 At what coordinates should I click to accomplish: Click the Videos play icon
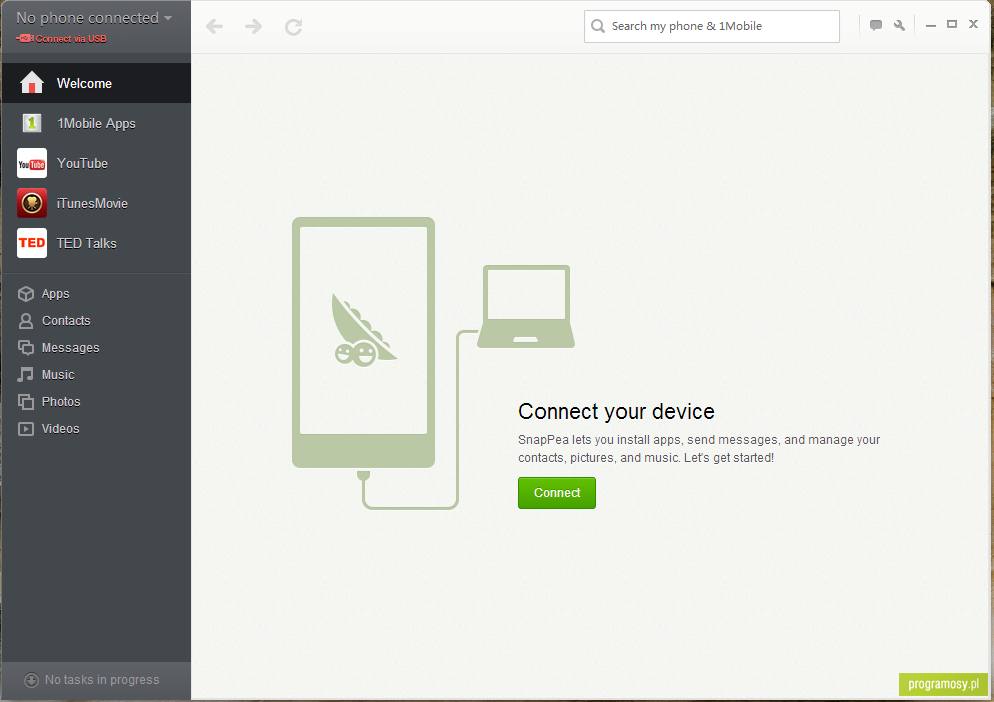[x=26, y=429]
